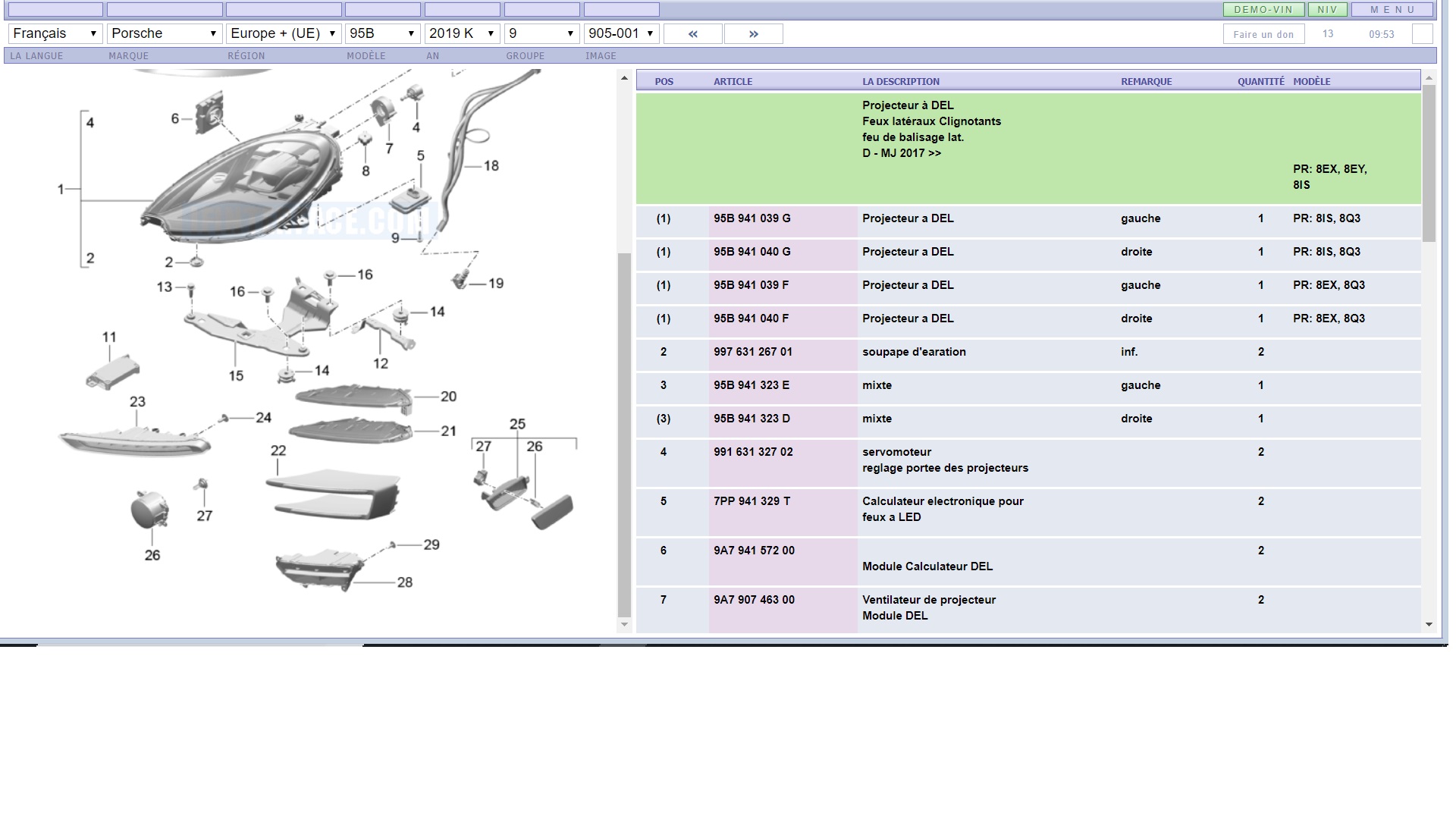Click the Faire un don link
Viewport: 1456px width, 819px height.
click(x=1263, y=34)
